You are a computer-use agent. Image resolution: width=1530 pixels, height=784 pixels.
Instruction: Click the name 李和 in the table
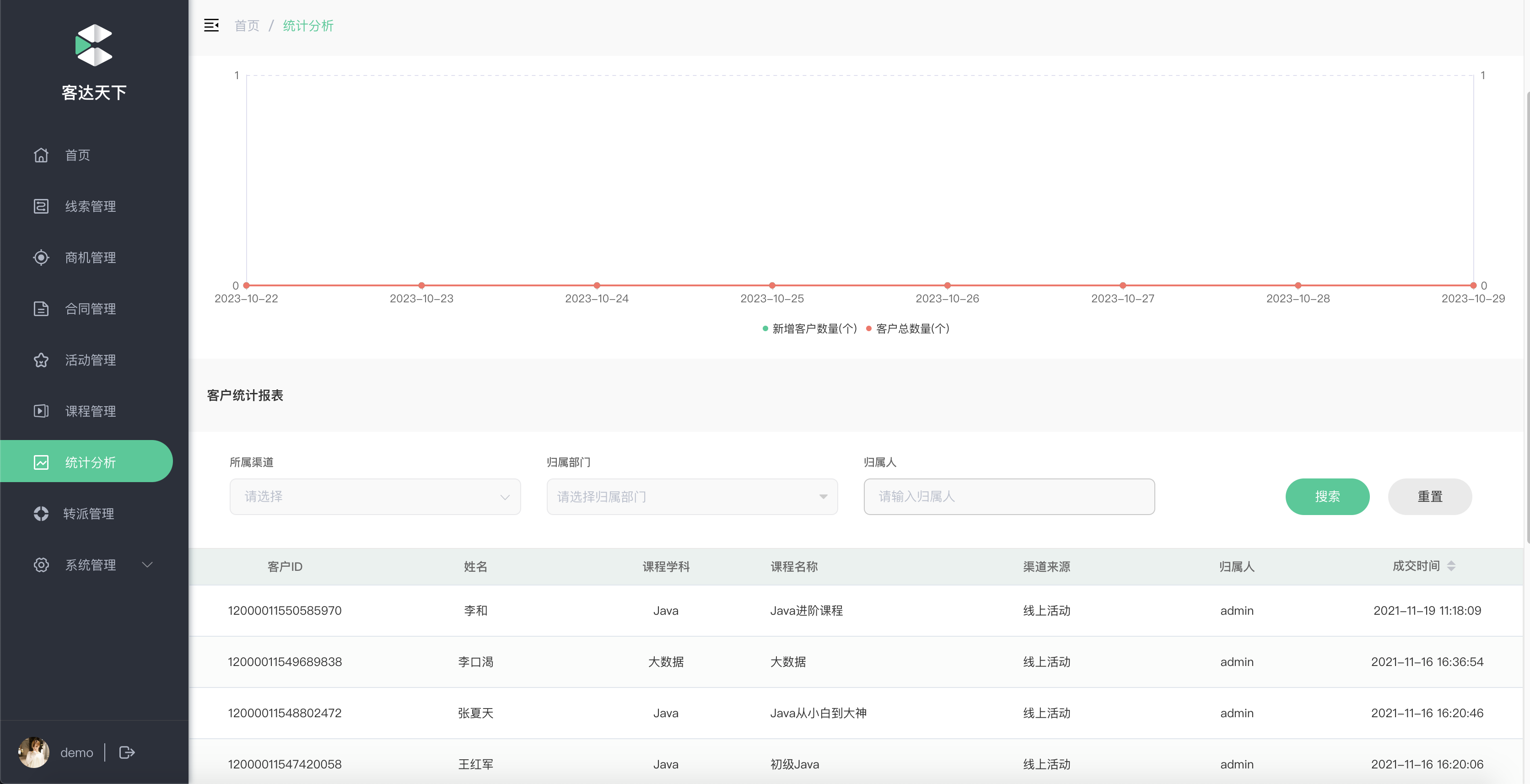pos(475,611)
